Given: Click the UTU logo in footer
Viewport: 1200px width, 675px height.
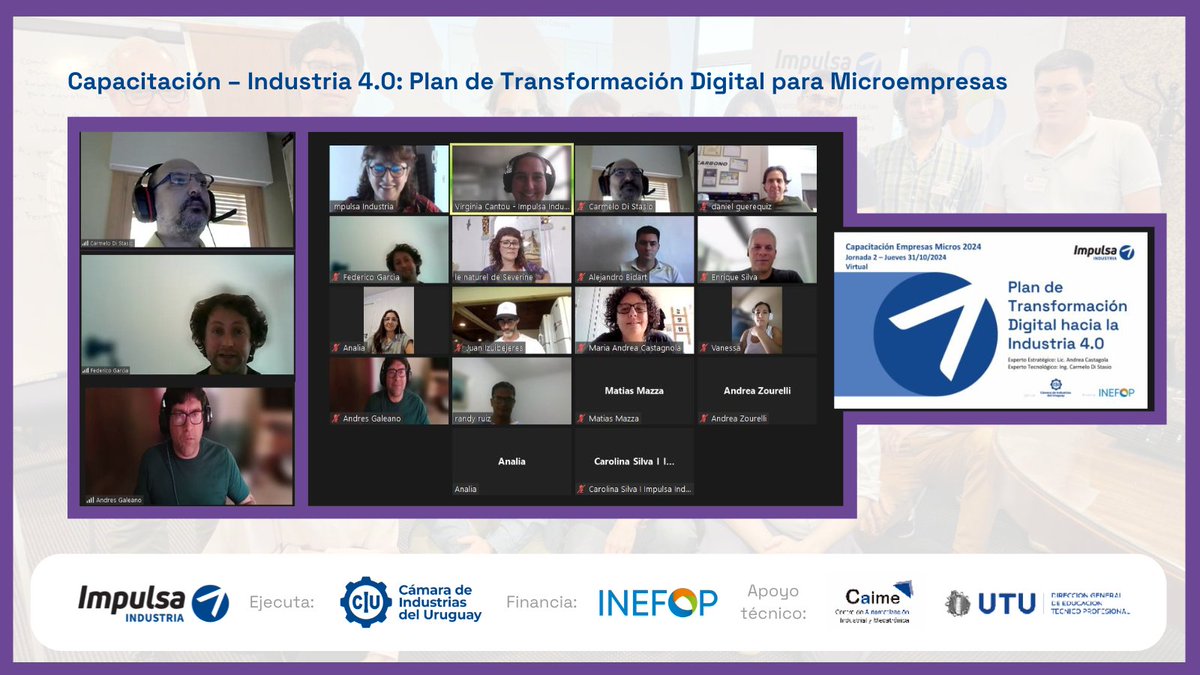Looking at the screenshot, I should 1037,602.
